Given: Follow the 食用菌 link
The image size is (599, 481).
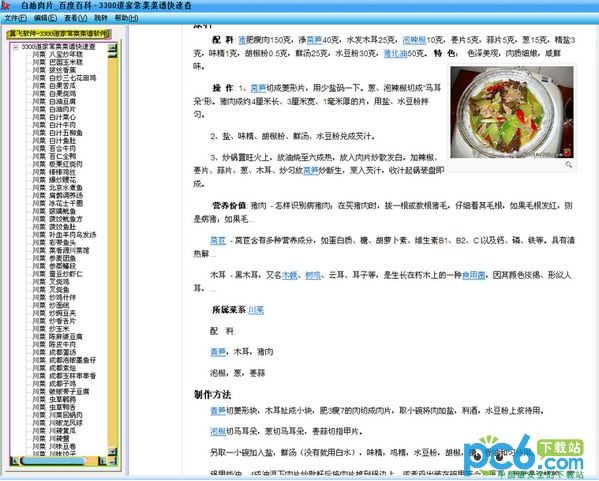Looking at the screenshot, I should 473,275.
